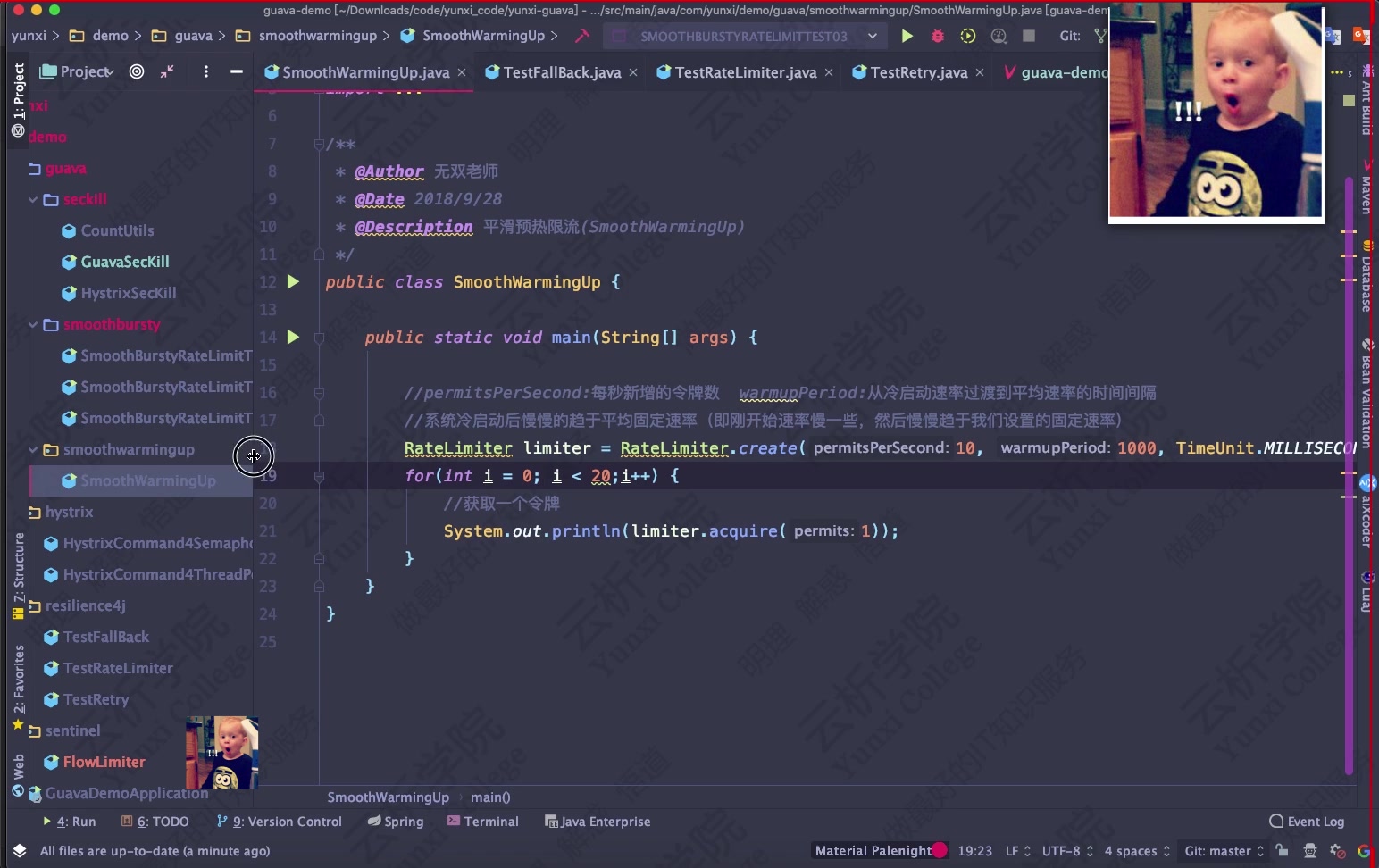Click the profiler run icon in toolbar
This screenshot has width=1379, height=868.
click(999, 36)
